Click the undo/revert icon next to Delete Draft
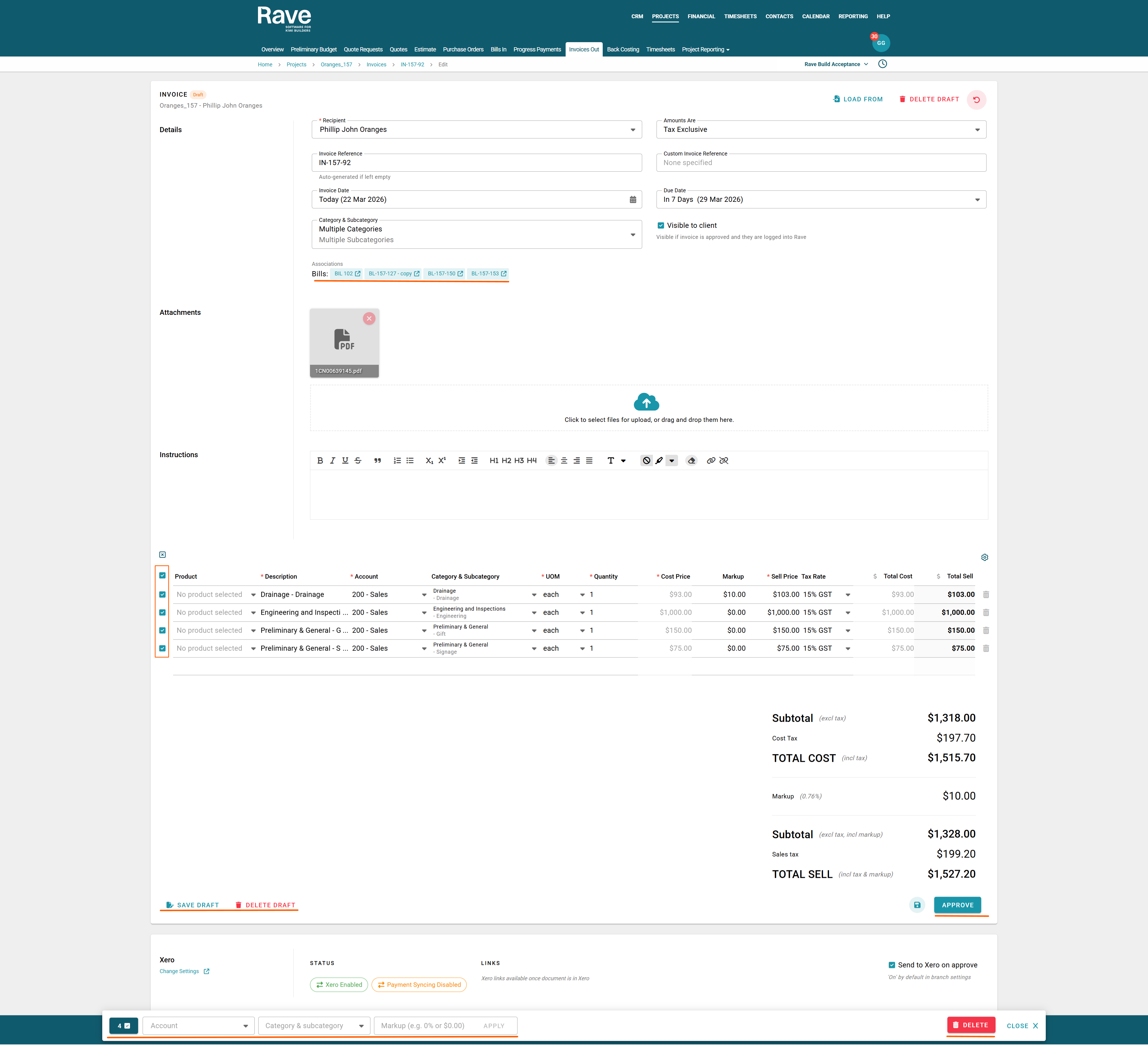The width and height of the screenshot is (1148, 1045). tap(976, 100)
